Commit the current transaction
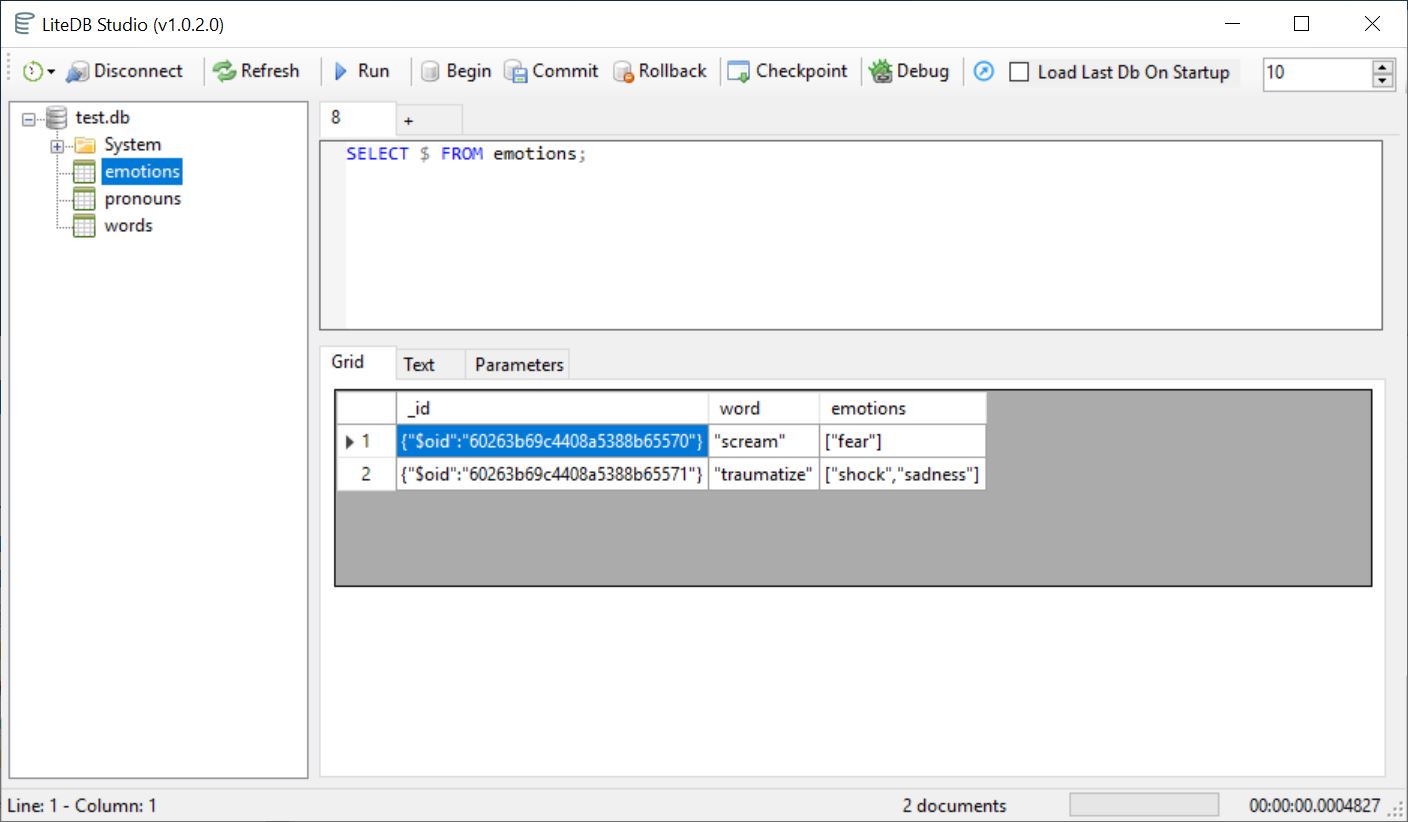Screen dimensions: 1408x822 pos(551,71)
